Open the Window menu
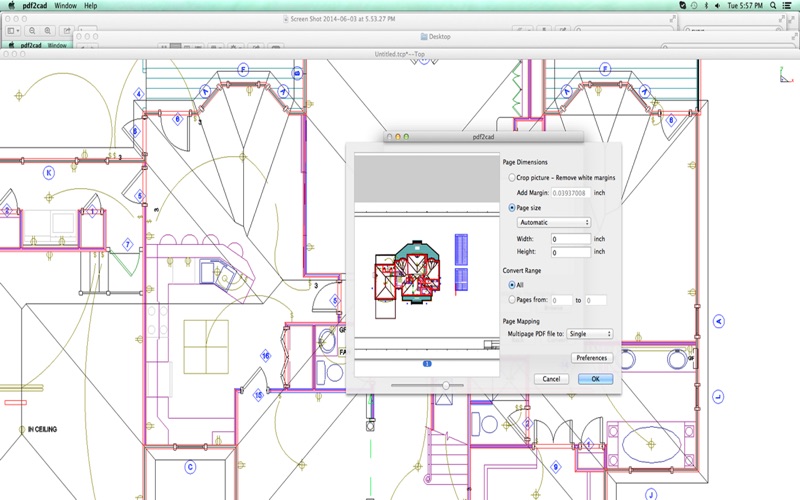This screenshot has width=800, height=500. pyautogui.click(x=65, y=6)
